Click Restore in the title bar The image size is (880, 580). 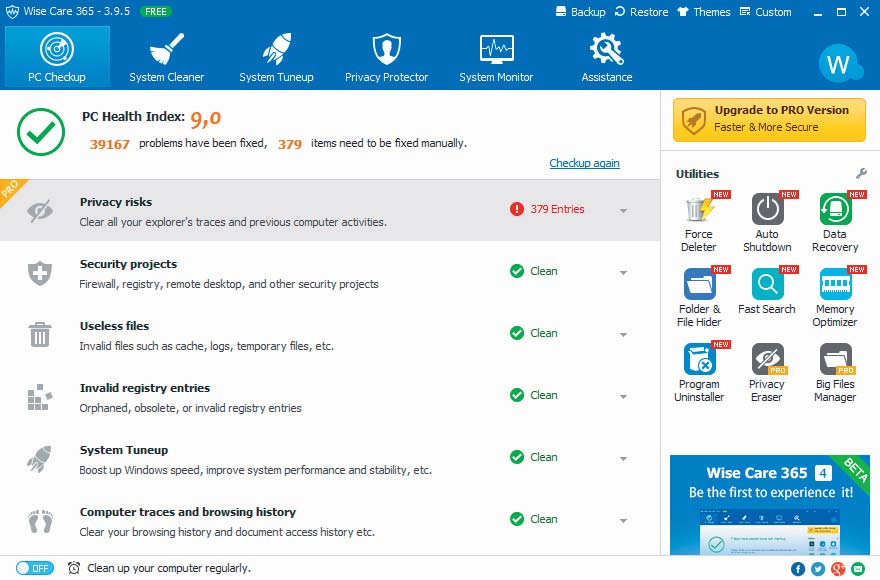coord(641,12)
